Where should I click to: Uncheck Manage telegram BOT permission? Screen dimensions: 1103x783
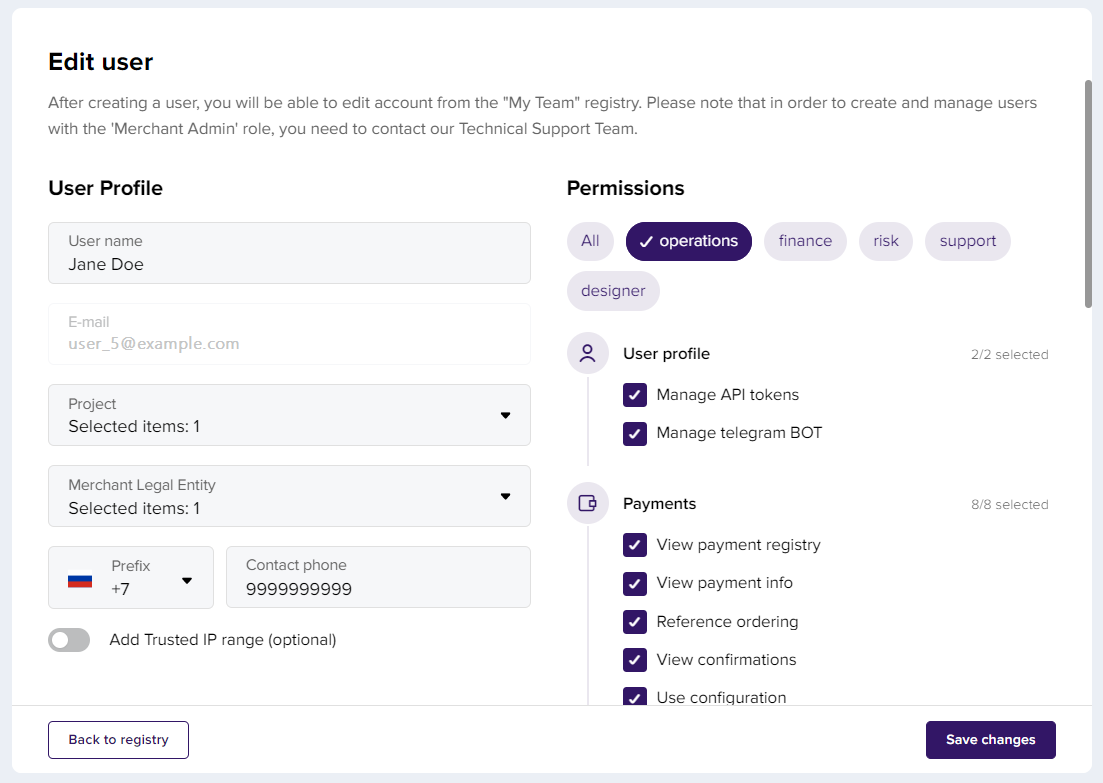pos(635,433)
